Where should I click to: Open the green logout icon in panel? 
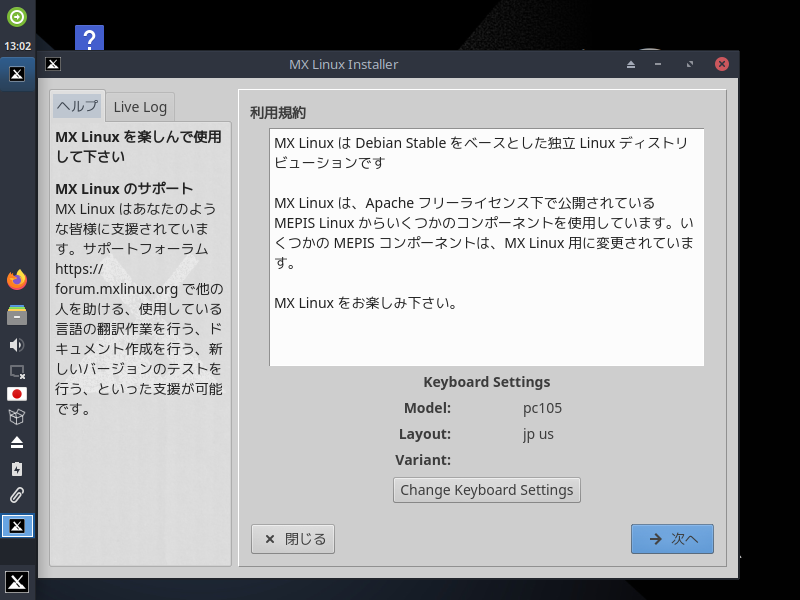point(17,17)
